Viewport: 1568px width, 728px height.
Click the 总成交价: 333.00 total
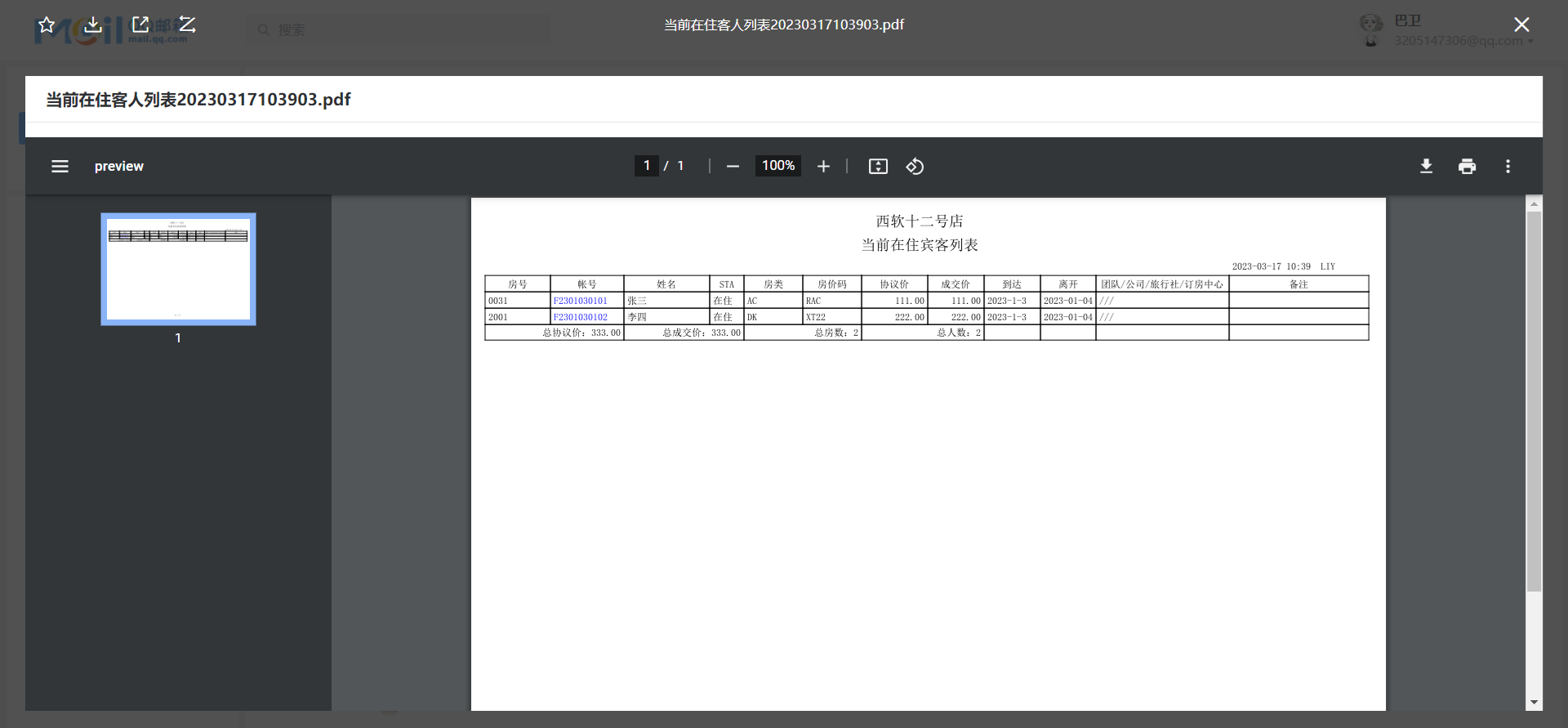702,333
